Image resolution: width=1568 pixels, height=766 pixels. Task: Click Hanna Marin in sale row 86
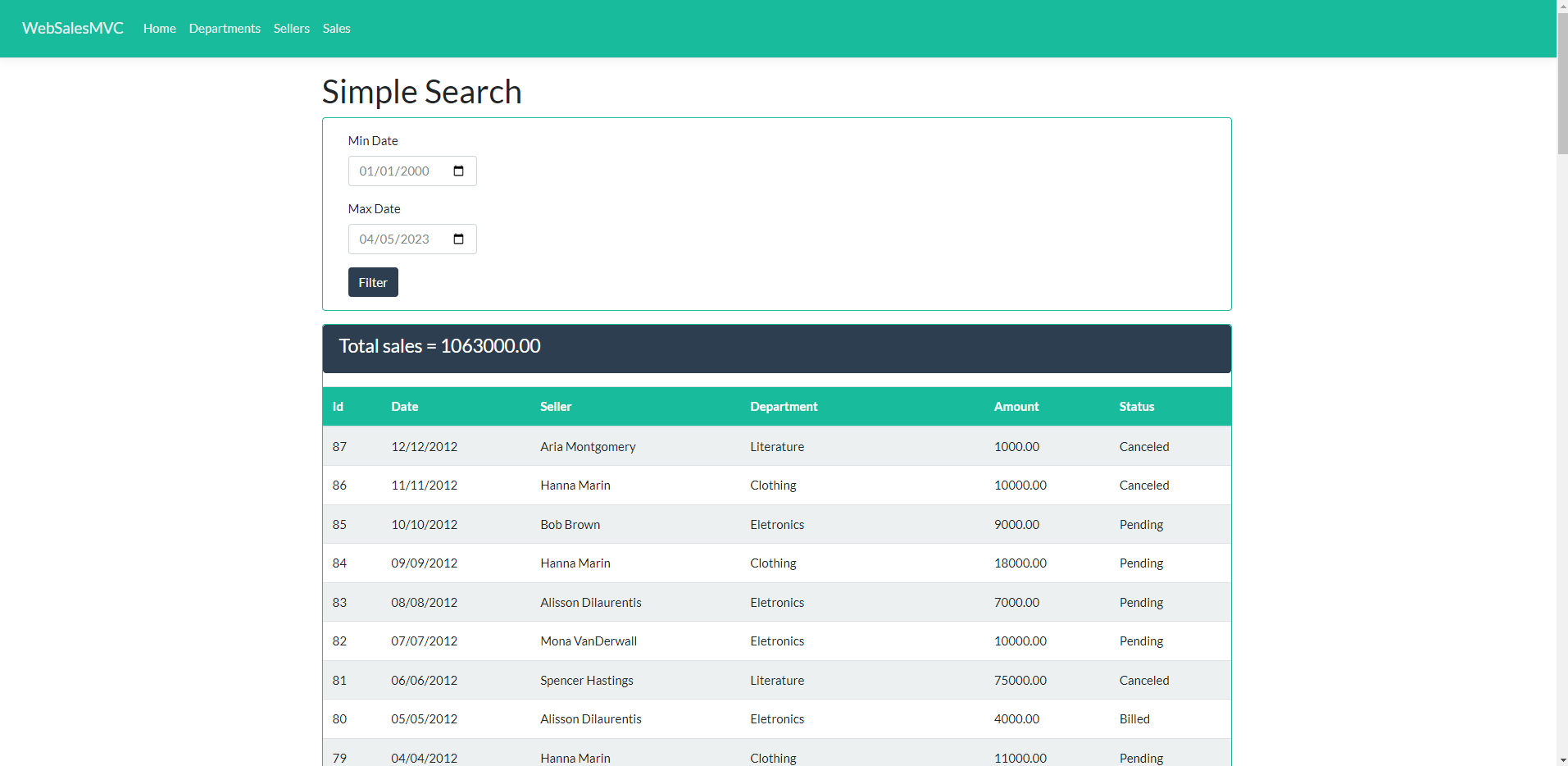click(x=575, y=485)
